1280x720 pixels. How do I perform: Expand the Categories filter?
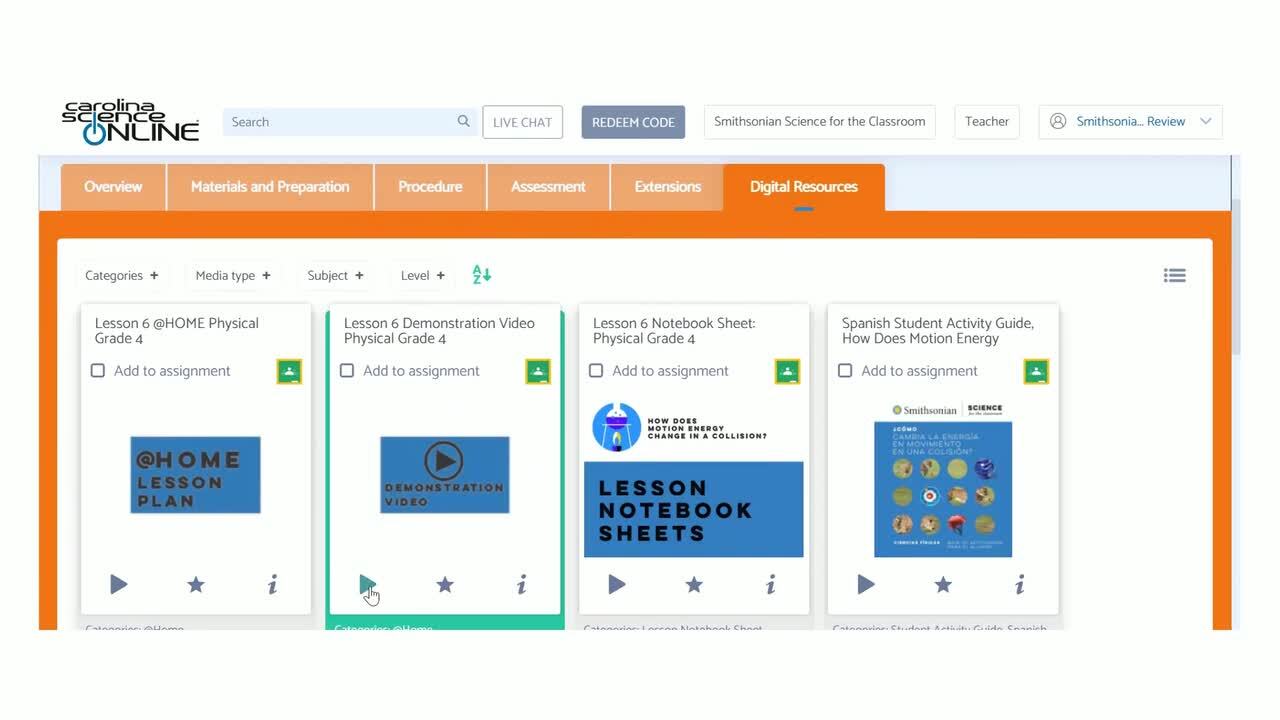pos(122,275)
